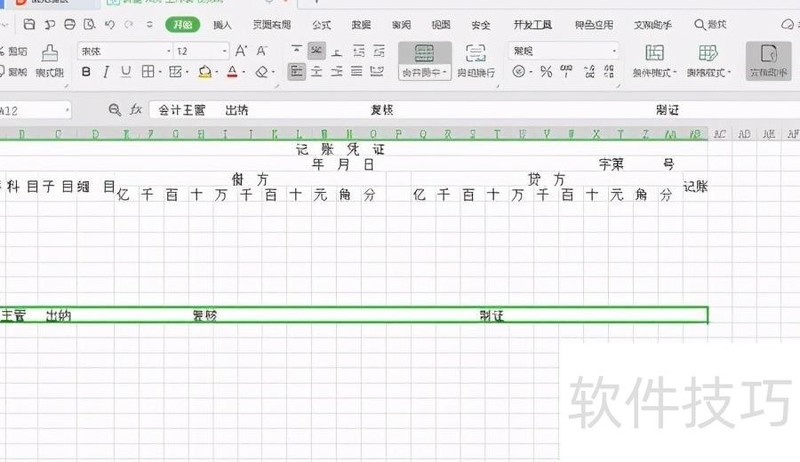Click the cell borders icon
Image resolution: width=800 pixels, height=462 pixels.
click(x=147, y=71)
